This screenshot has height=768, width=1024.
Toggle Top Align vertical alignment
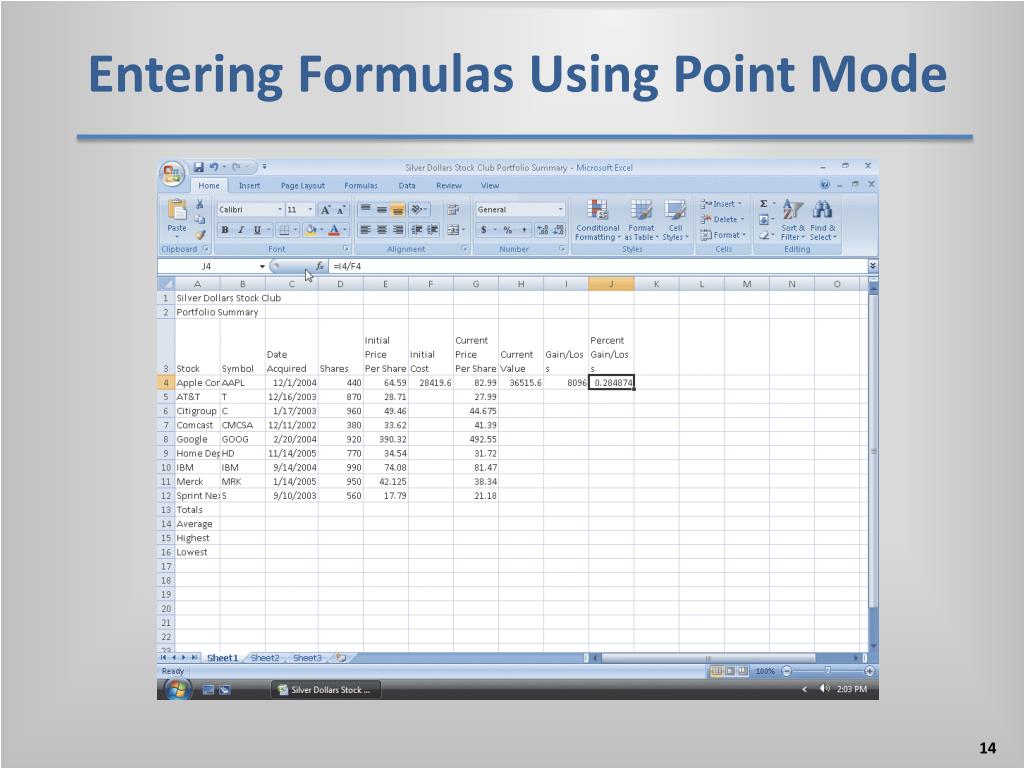(366, 210)
